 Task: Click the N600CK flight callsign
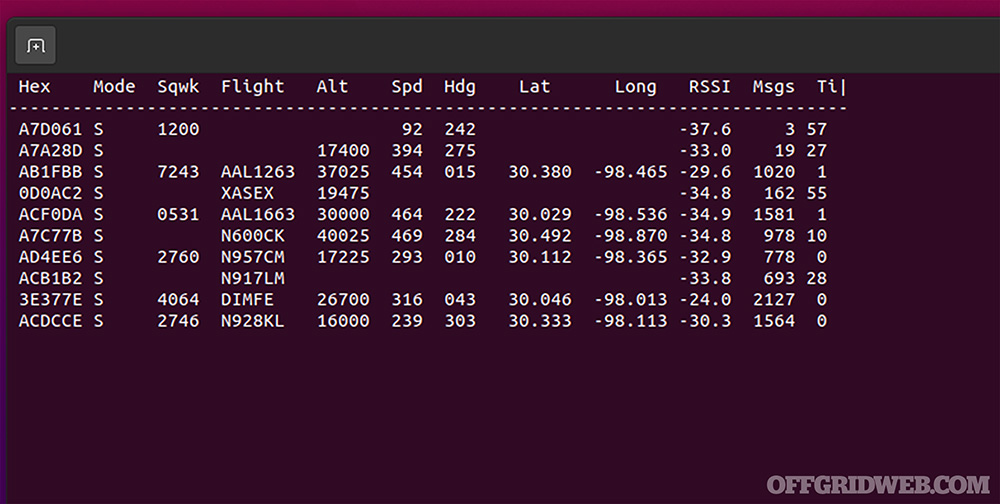tap(252, 236)
